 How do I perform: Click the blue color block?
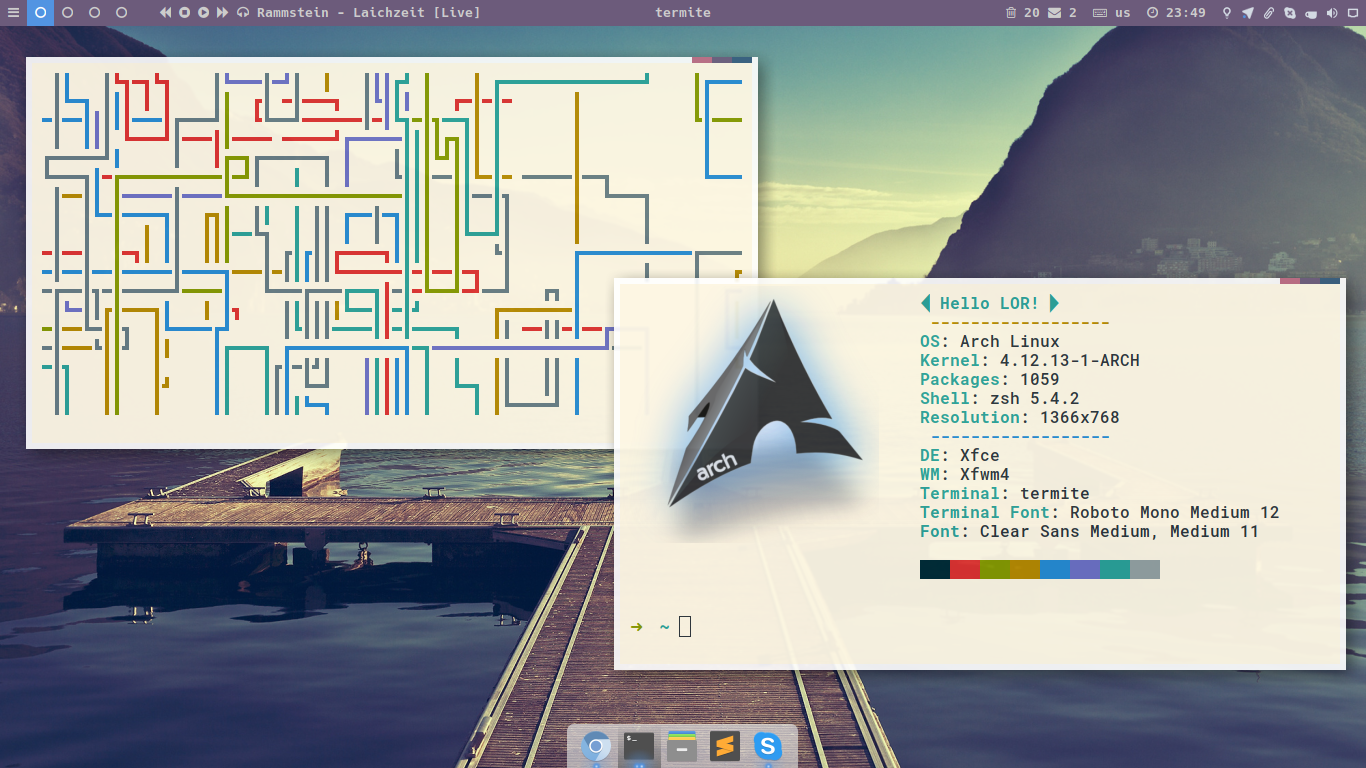(1055, 569)
